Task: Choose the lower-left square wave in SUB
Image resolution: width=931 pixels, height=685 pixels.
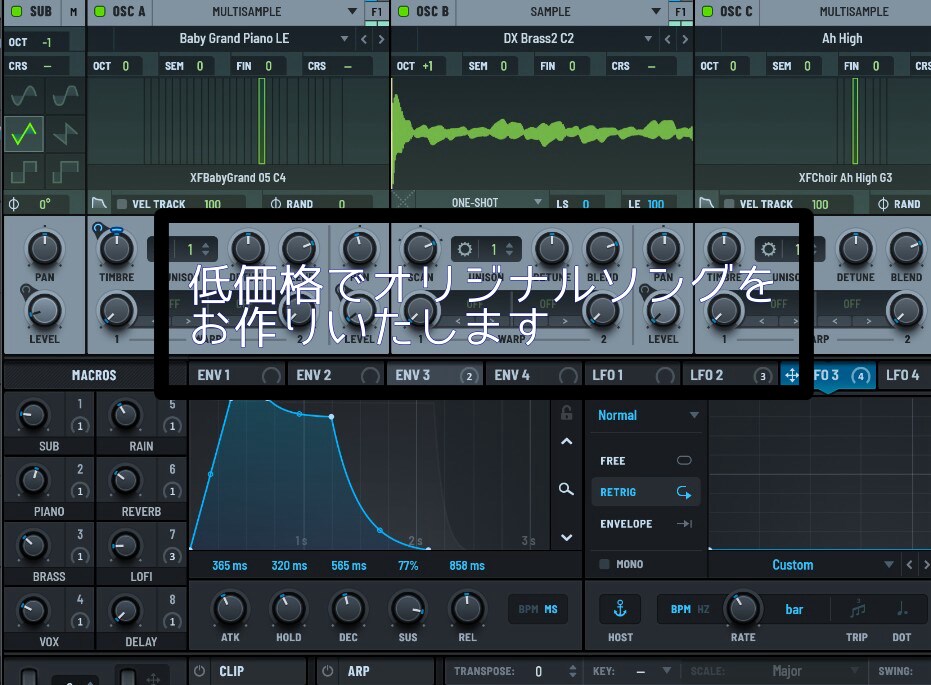Action: click(x=24, y=172)
